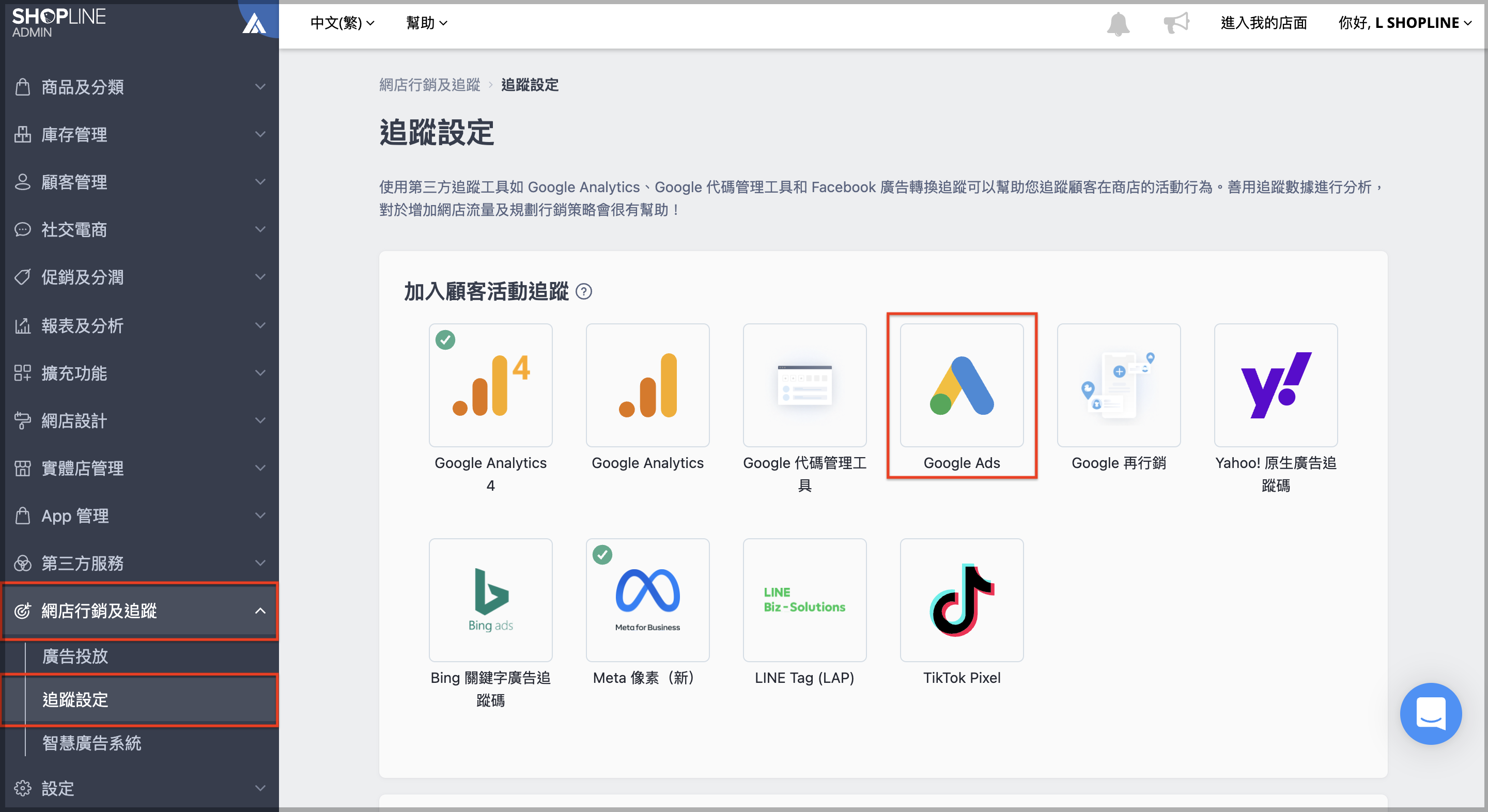Open the live chat support bubble
The image size is (1488, 812).
1431,713
